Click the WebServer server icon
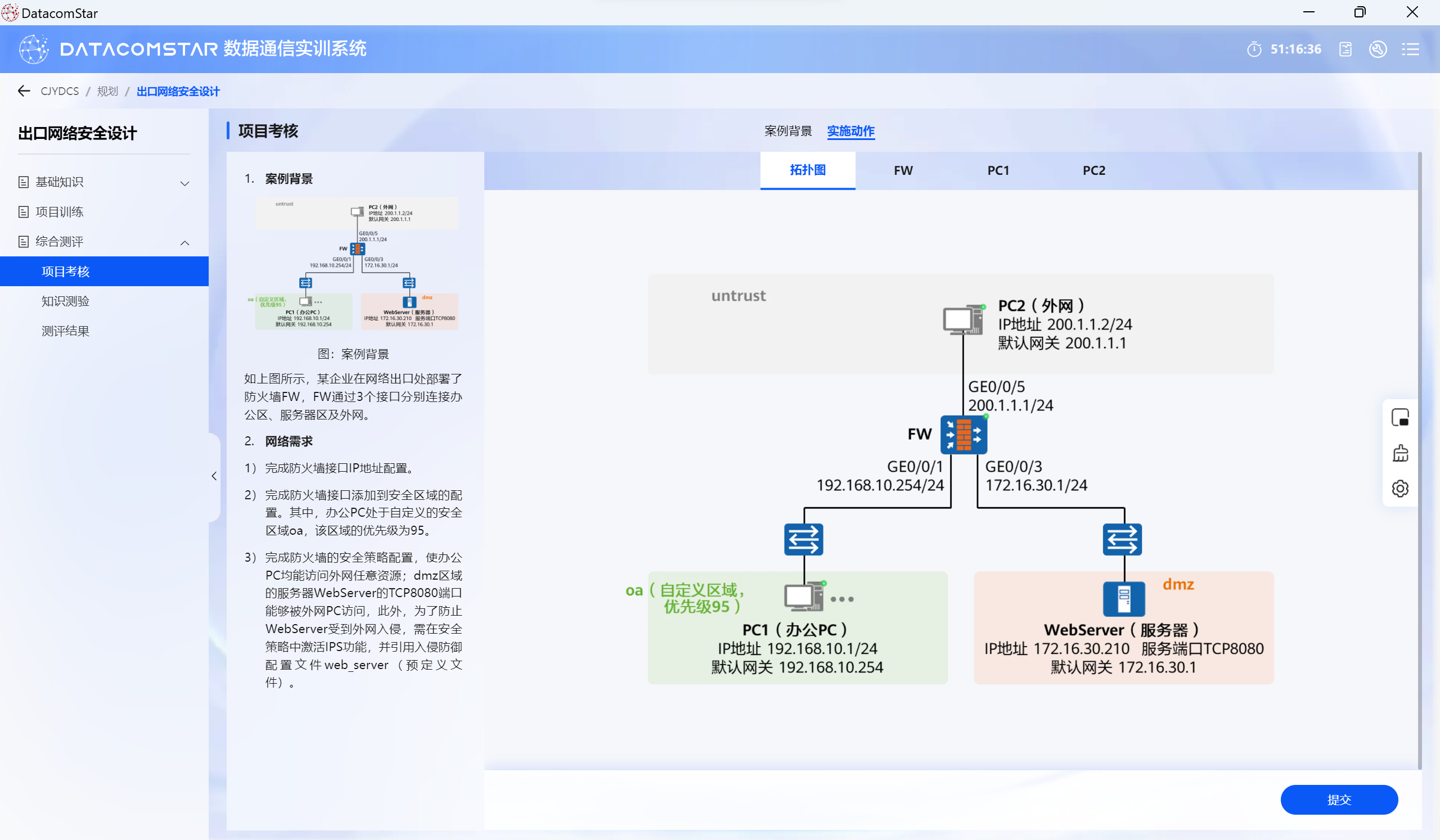This screenshot has height=840, width=1440. point(1123,598)
